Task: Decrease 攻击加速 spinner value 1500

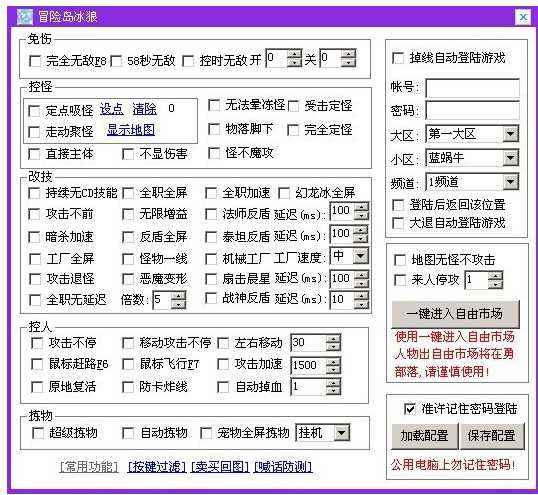Action: click(334, 370)
